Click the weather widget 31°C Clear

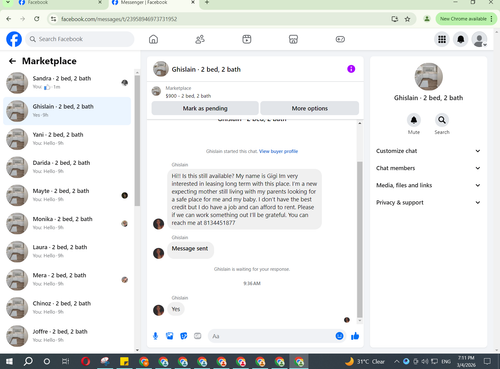[365, 361]
